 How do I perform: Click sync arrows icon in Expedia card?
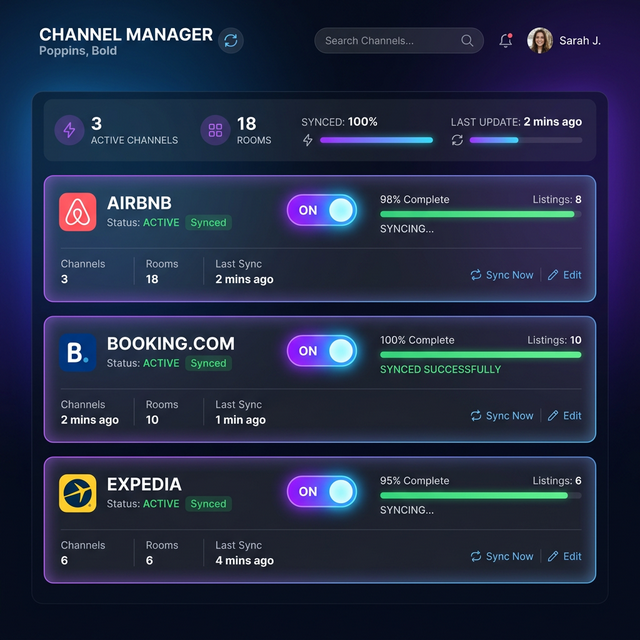[476, 556]
